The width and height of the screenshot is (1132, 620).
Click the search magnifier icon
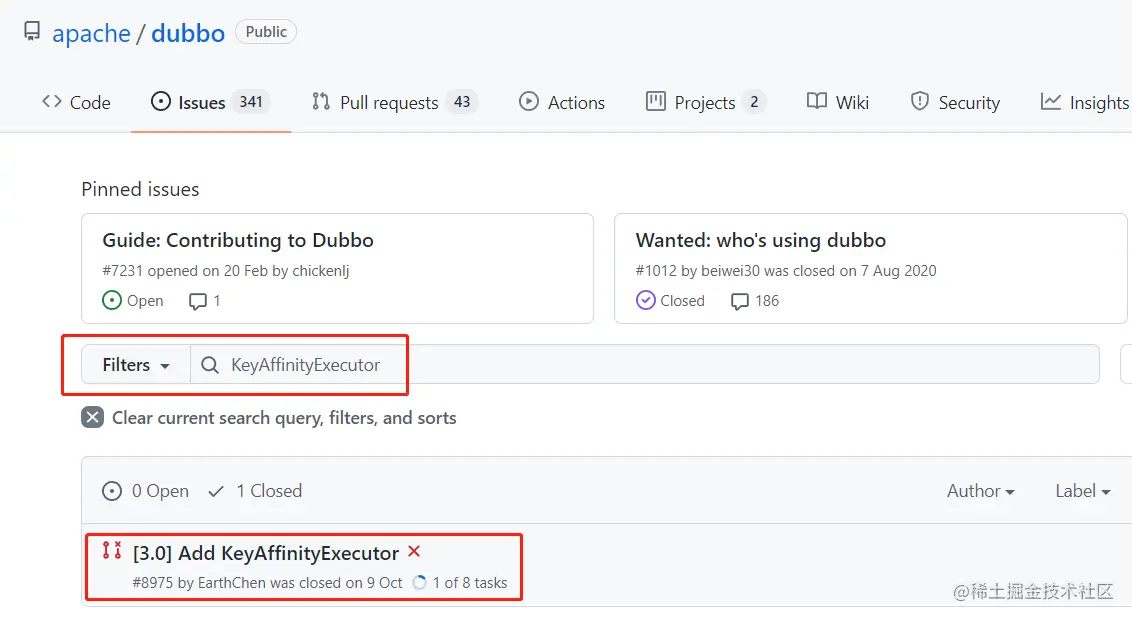[x=209, y=365]
